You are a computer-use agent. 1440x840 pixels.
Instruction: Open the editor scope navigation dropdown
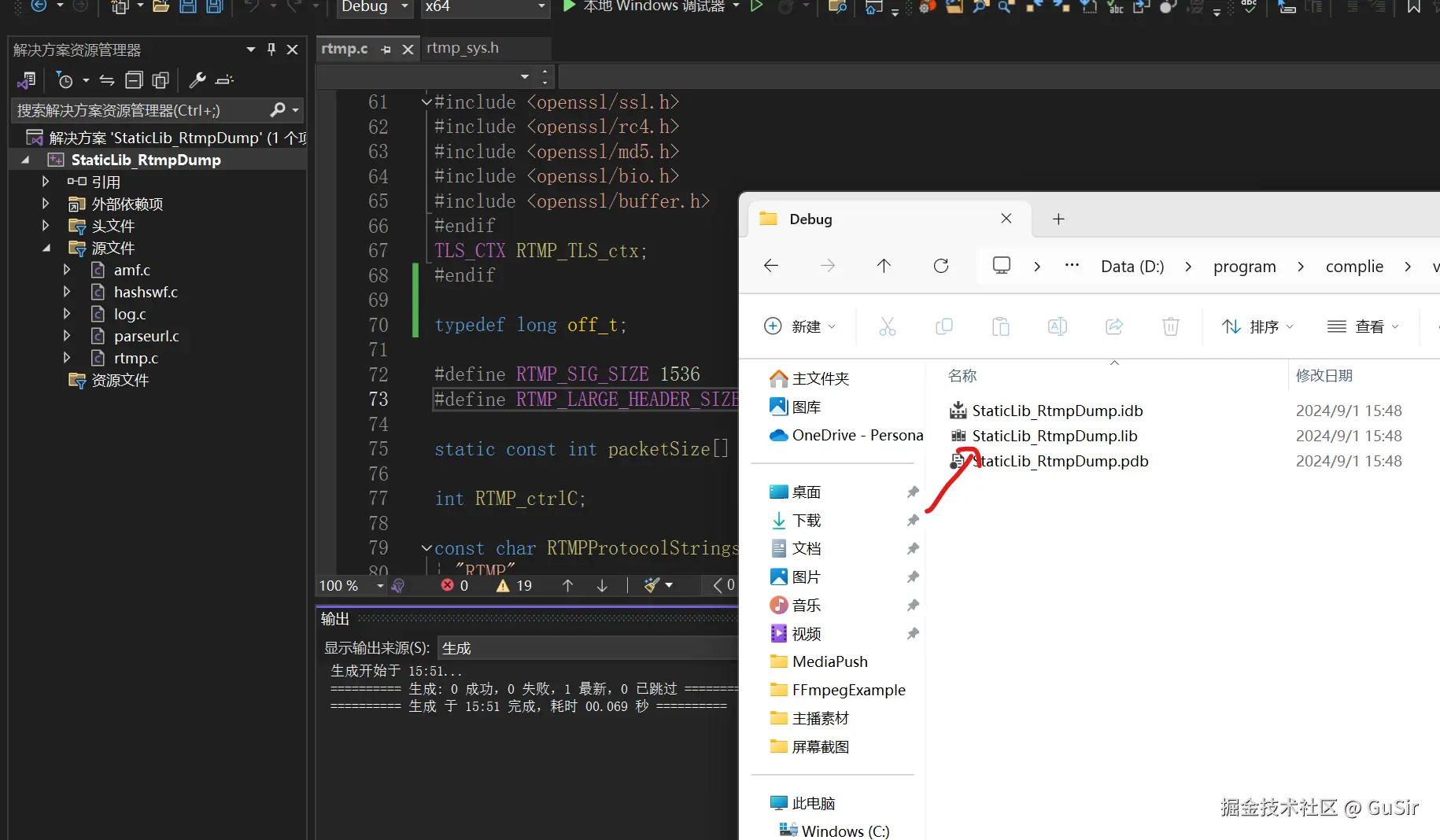(x=525, y=76)
